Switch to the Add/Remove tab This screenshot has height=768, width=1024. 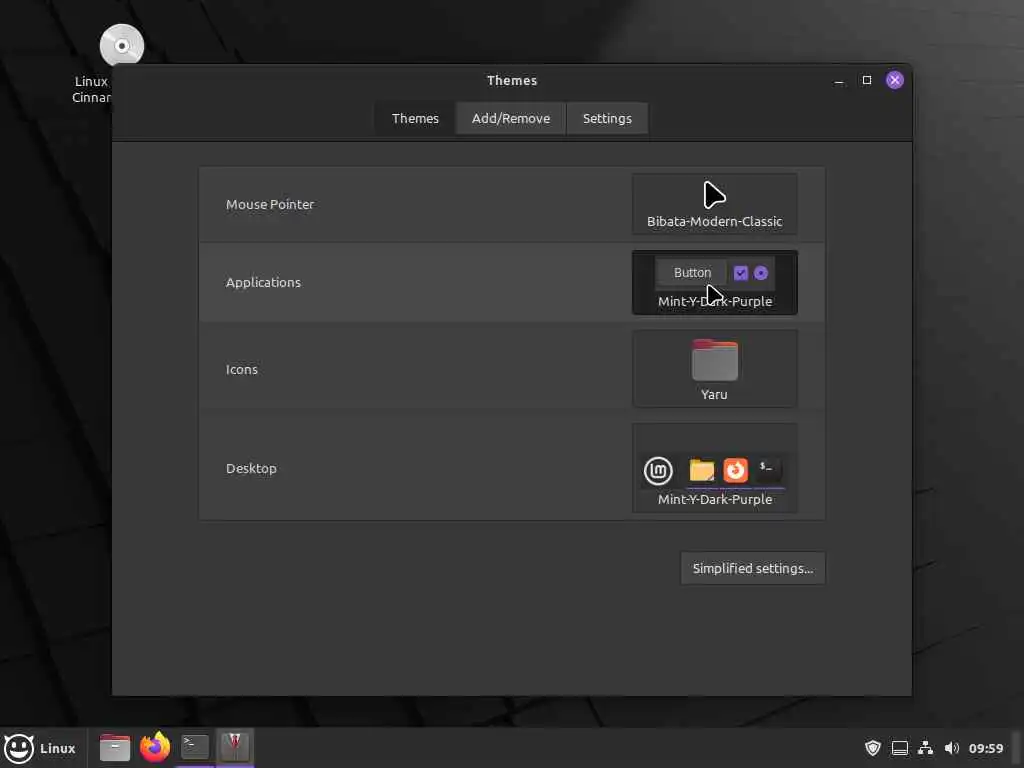click(511, 118)
